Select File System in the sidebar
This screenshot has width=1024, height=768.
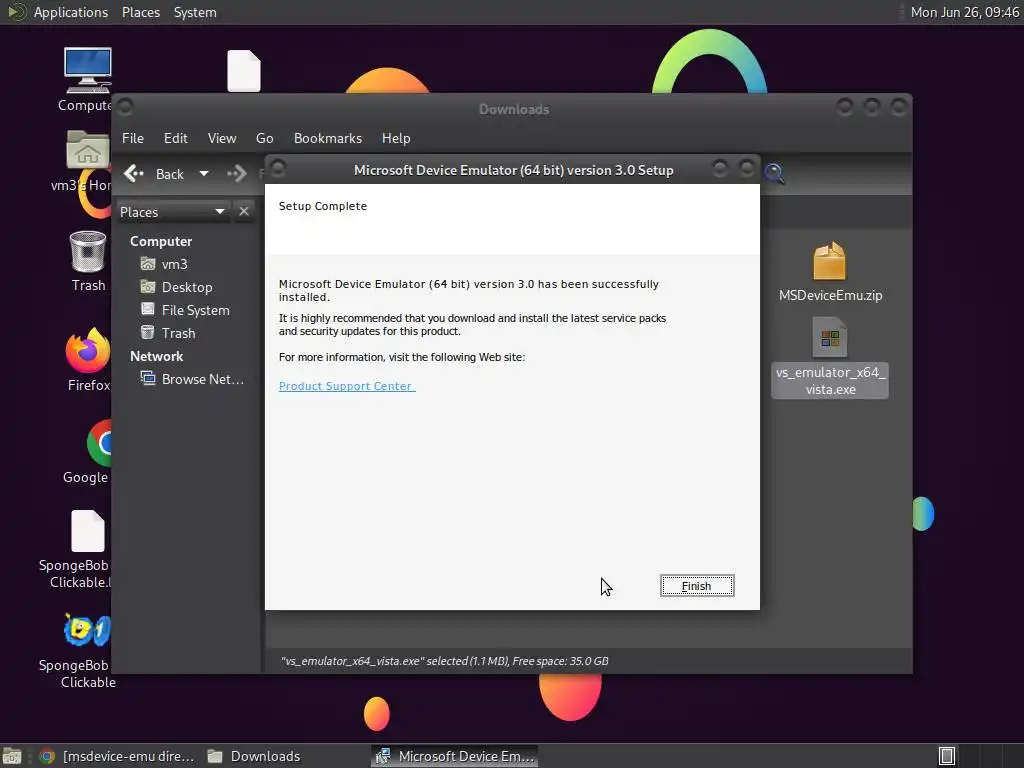point(185,310)
